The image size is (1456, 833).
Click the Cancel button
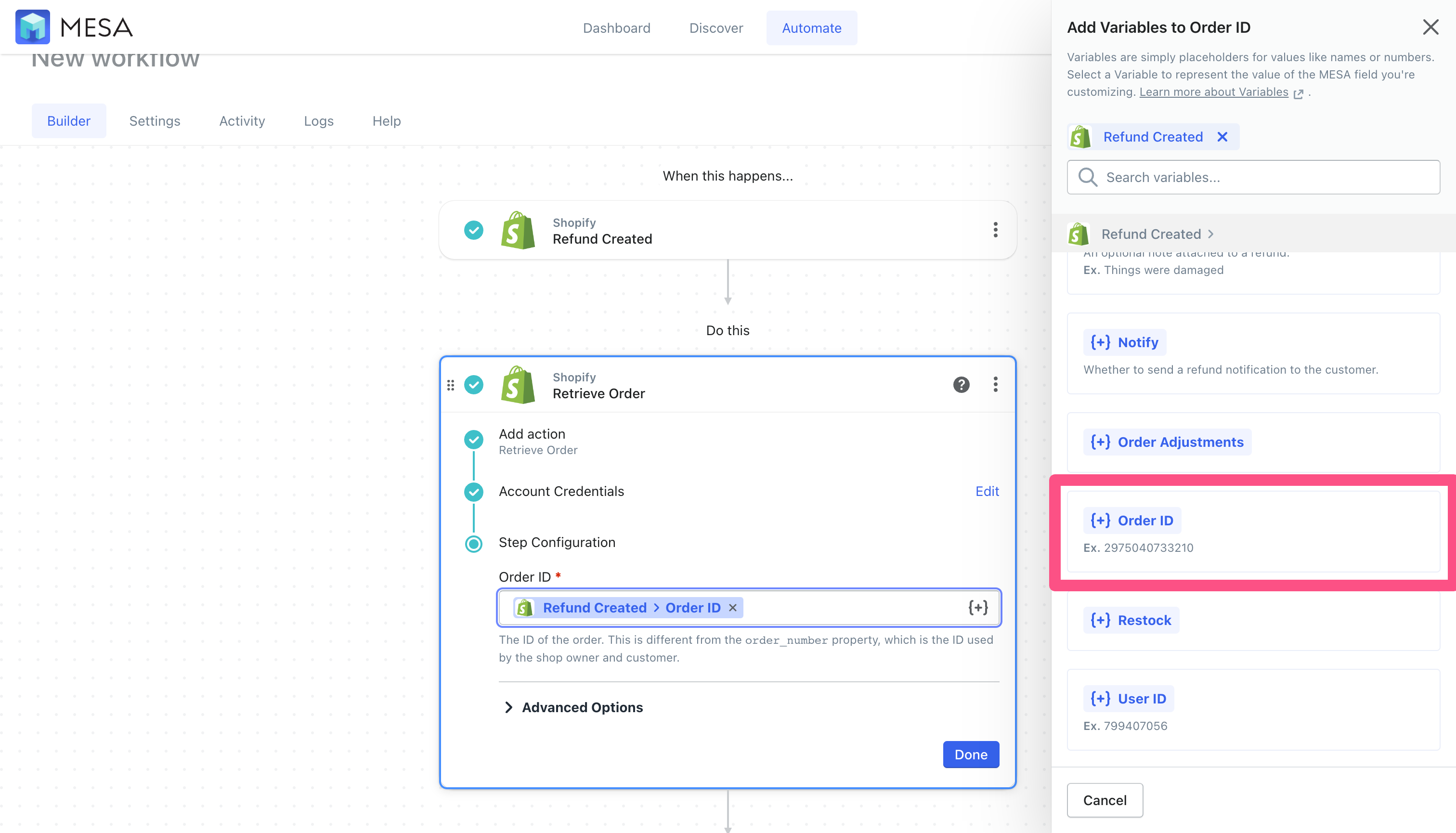1105,800
